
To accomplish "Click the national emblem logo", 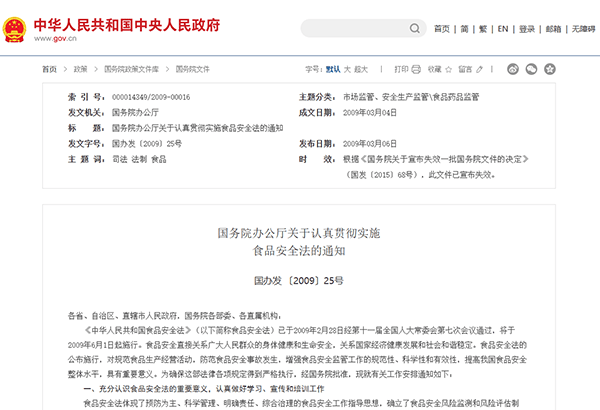I will 16,29.
